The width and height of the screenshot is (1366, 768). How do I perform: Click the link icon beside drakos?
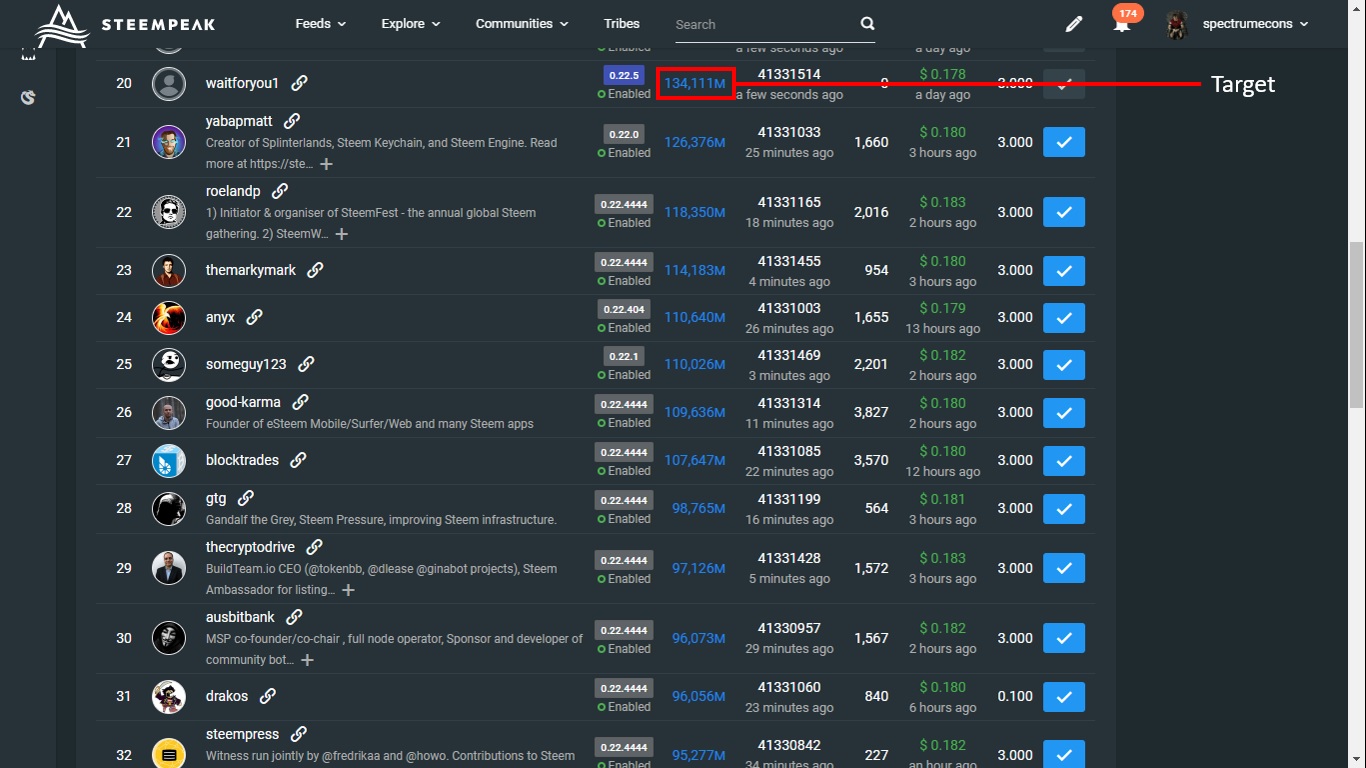[268, 696]
